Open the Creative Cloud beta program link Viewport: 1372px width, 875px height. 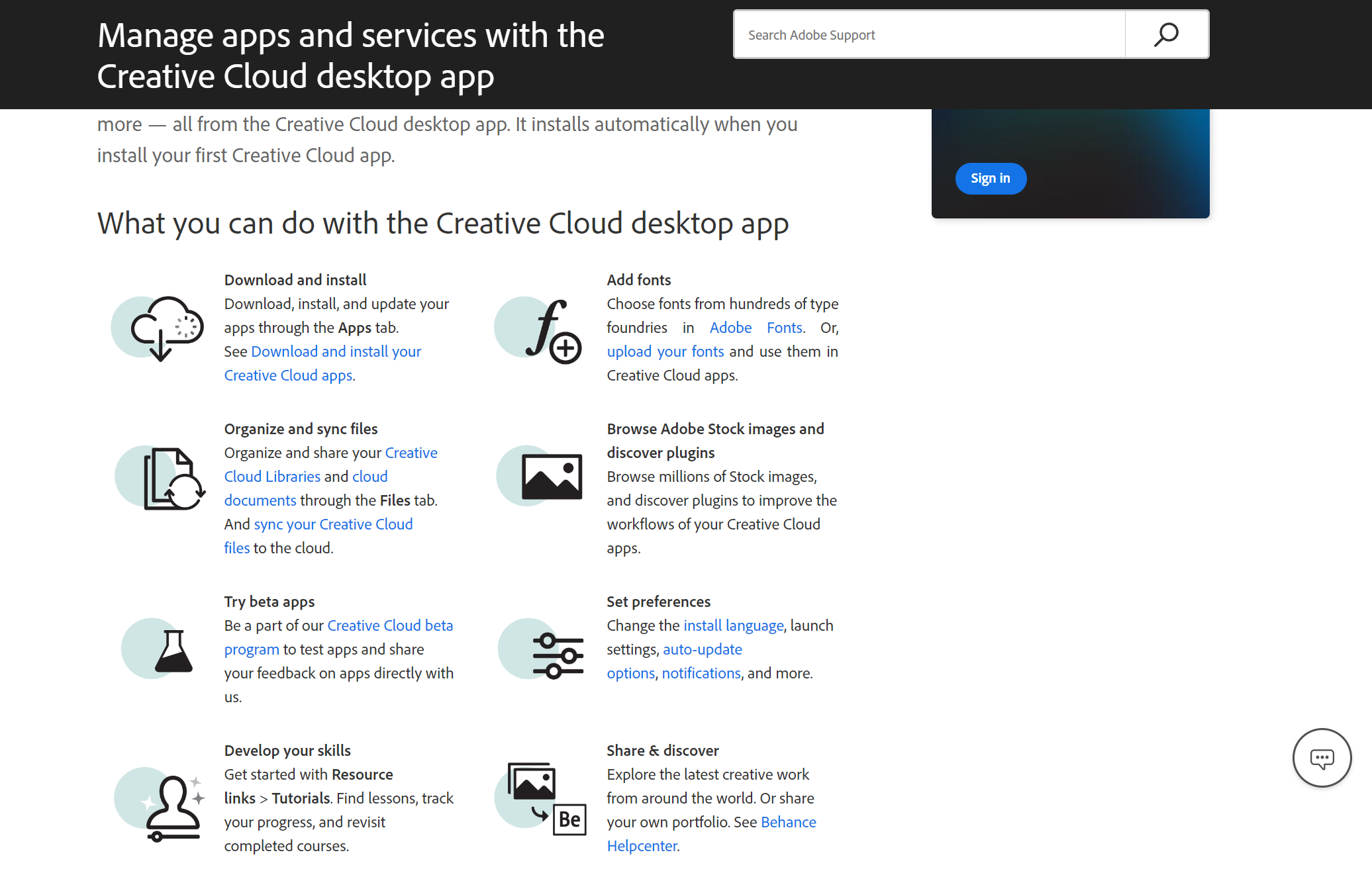[339, 637]
